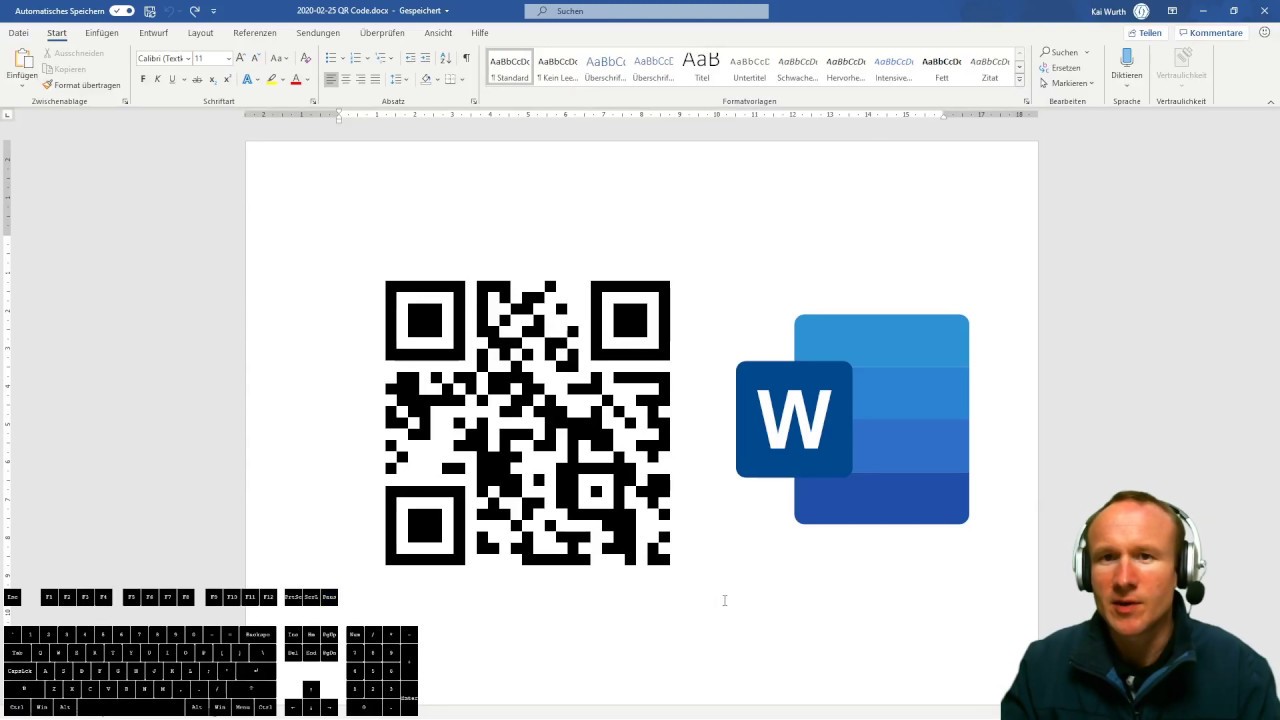This screenshot has height=720, width=1280.
Task: Switch to the Überprüfen ribbon tab
Action: click(x=382, y=33)
